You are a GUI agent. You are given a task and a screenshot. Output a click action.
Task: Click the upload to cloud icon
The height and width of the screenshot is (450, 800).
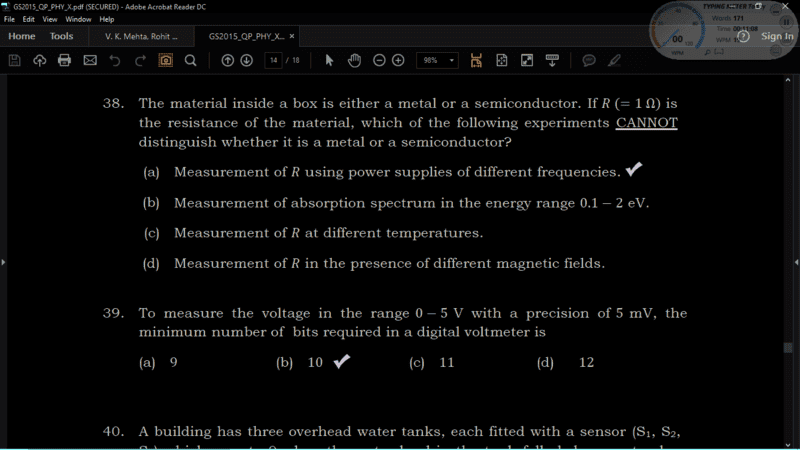click(x=39, y=60)
